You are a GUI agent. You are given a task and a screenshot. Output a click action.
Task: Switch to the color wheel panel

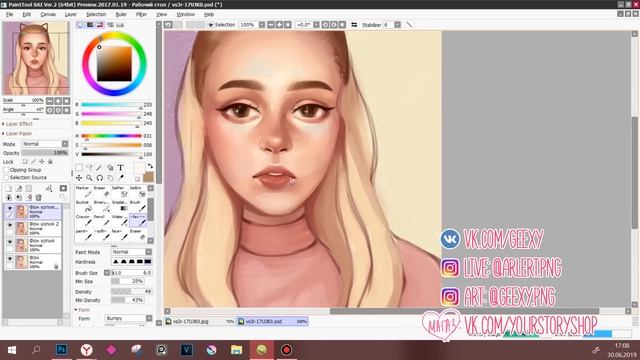(80, 25)
